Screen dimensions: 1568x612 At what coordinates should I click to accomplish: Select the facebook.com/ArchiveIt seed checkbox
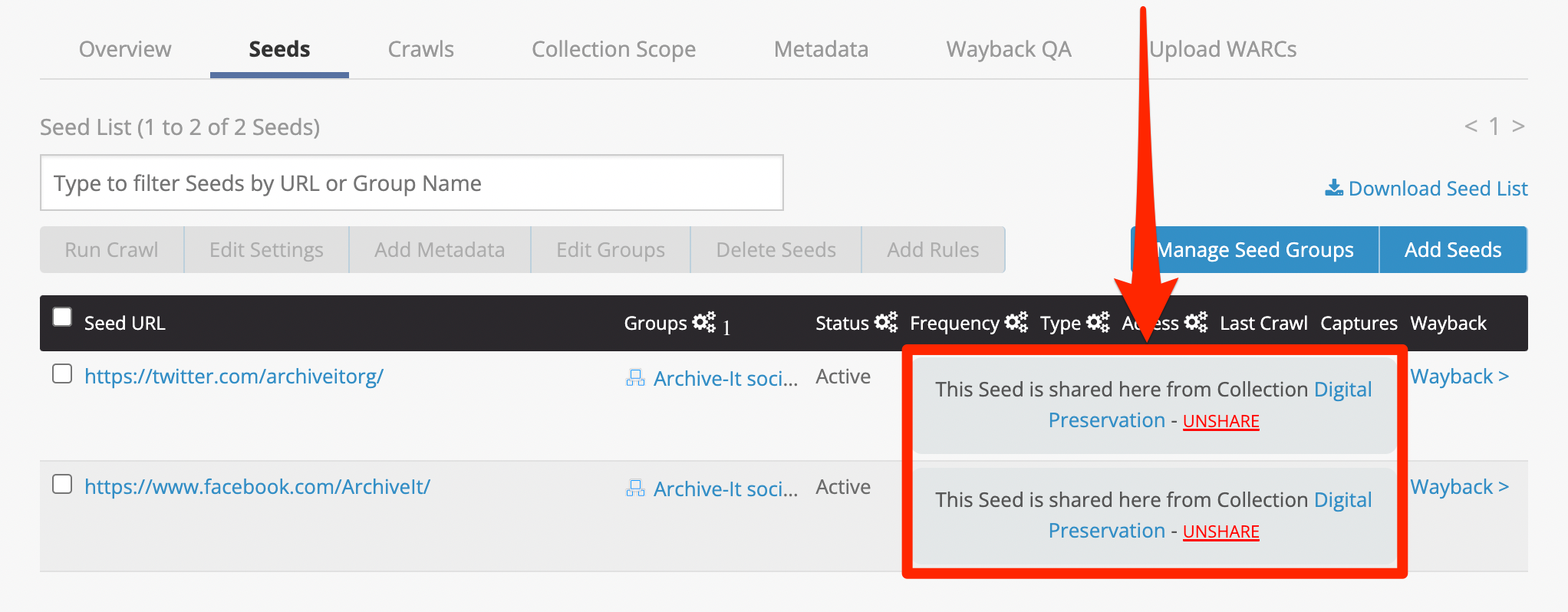pyautogui.click(x=62, y=485)
